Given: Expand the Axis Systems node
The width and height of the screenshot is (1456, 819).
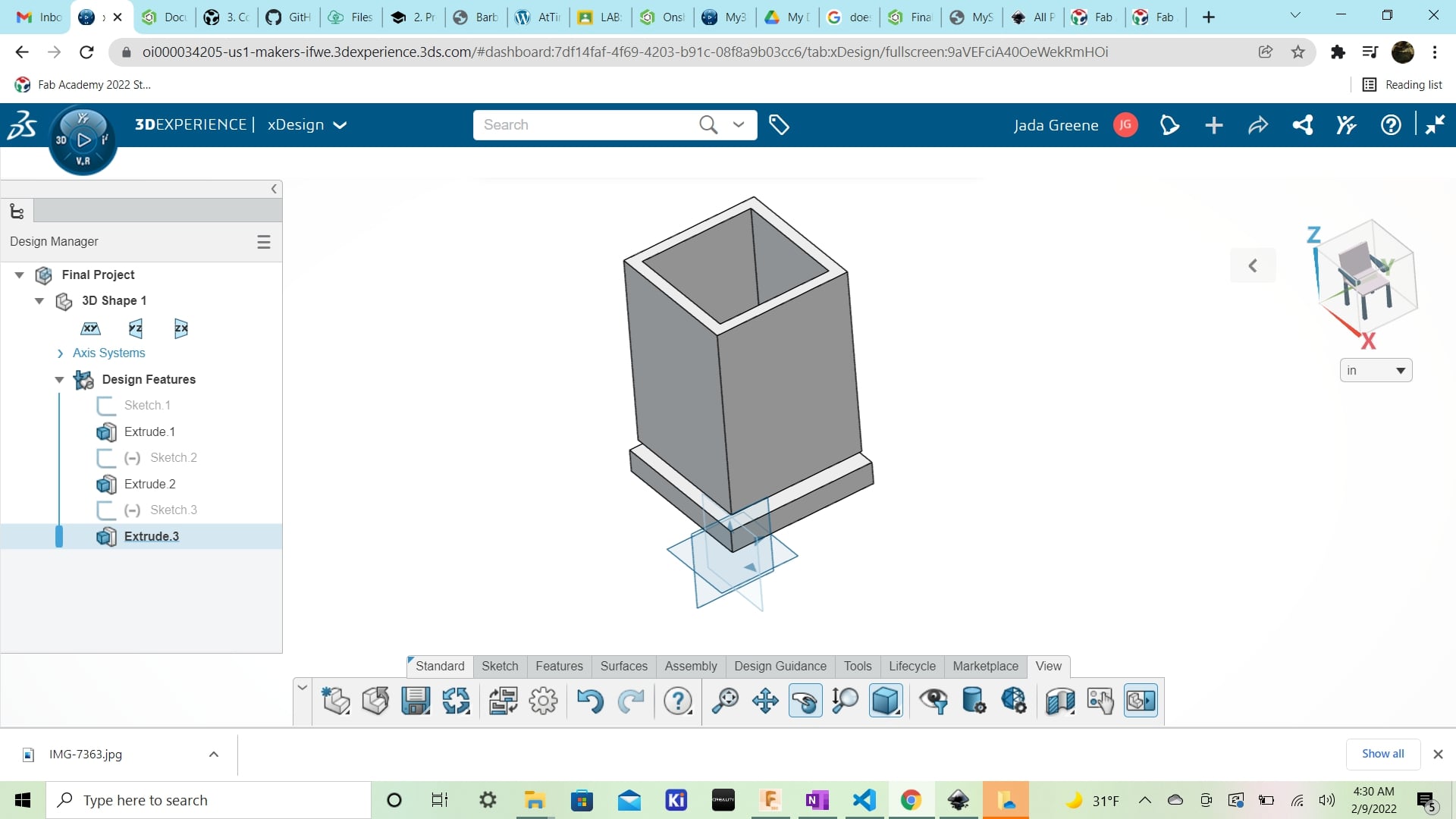Looking at the screenshot, I should [x=61, y=353].
